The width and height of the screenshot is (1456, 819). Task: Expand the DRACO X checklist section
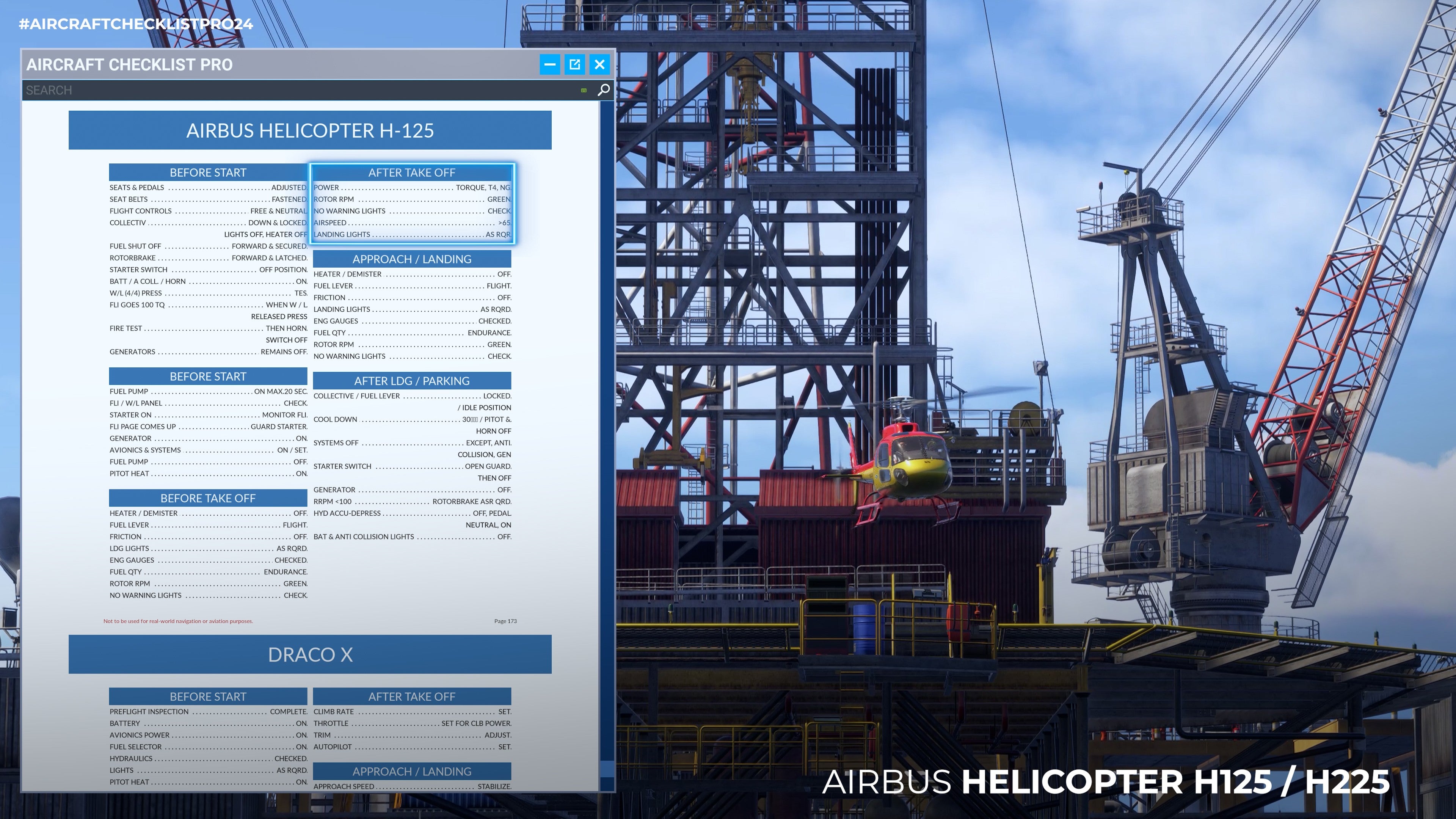(x=310, y=654)
